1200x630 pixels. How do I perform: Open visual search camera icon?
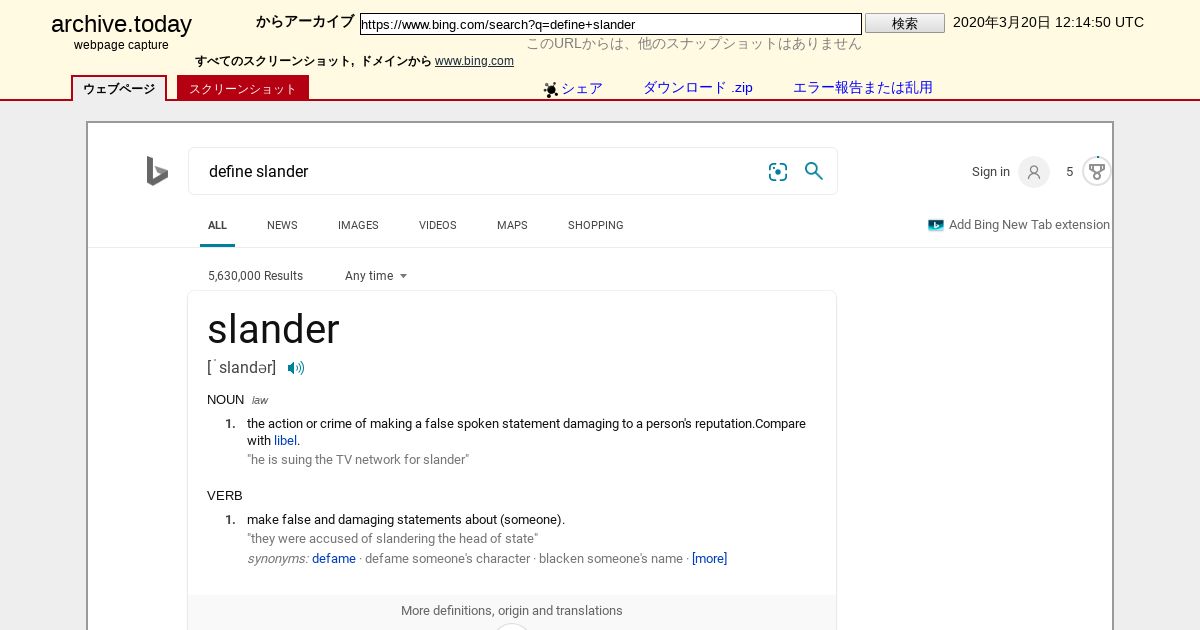tap(778, 172)
